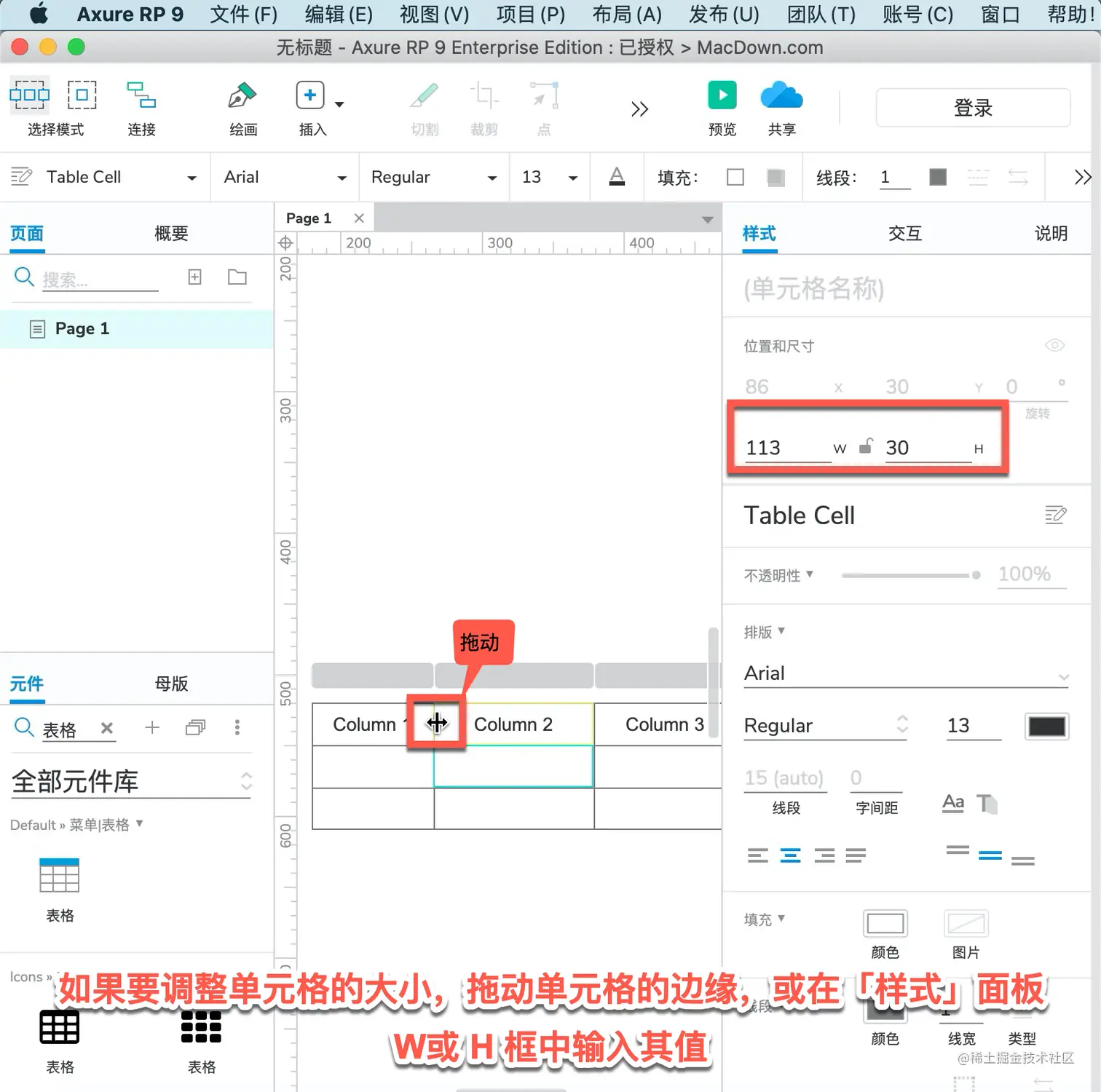Click the add folder icon

[237, 277]
